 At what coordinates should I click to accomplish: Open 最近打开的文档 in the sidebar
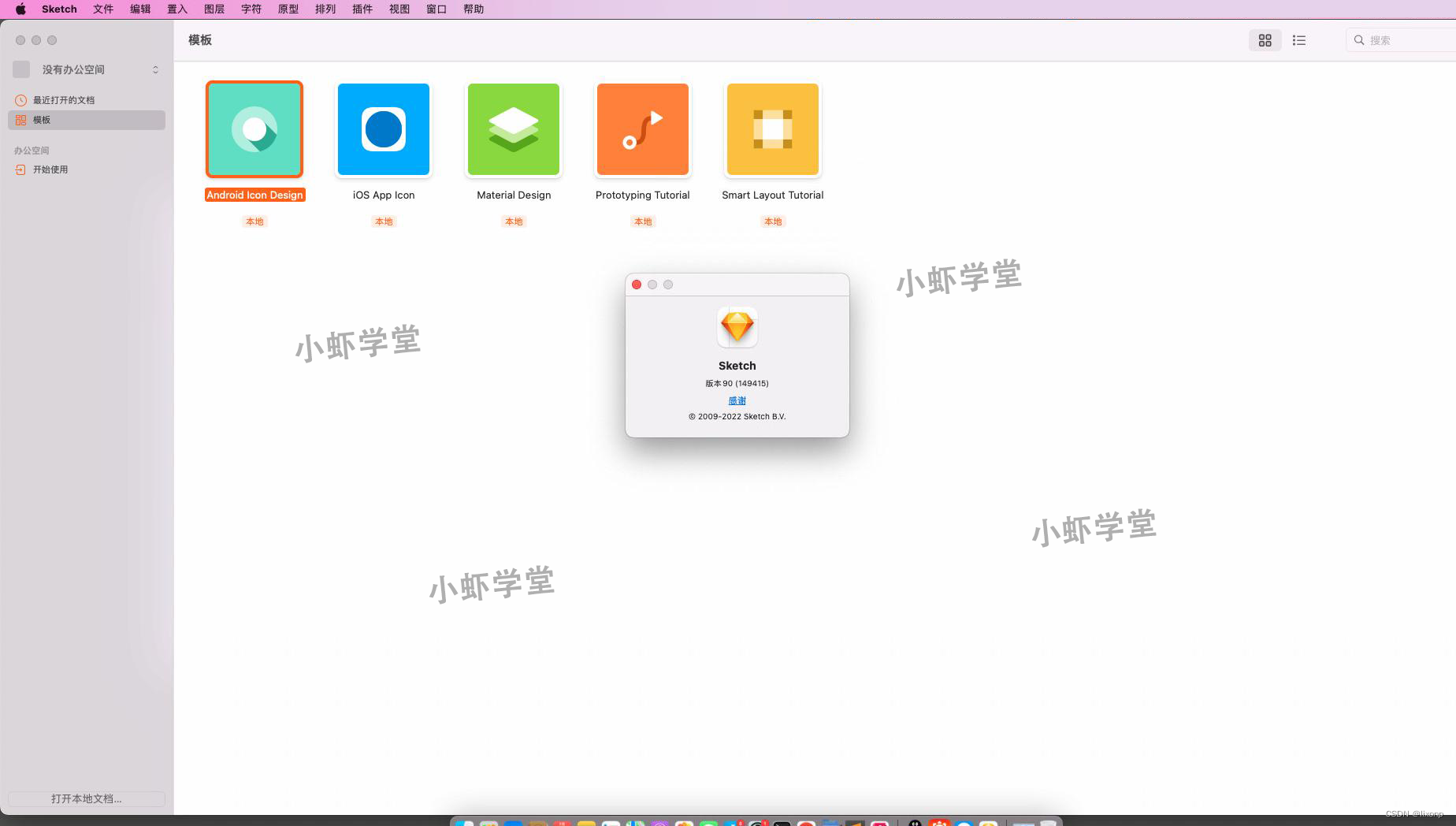click(x=87, y=100)
